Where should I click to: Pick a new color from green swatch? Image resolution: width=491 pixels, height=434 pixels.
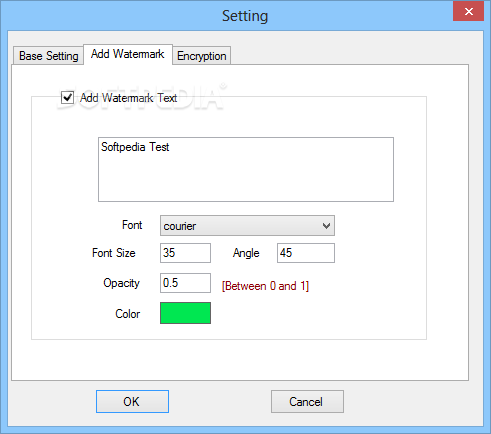185,313
